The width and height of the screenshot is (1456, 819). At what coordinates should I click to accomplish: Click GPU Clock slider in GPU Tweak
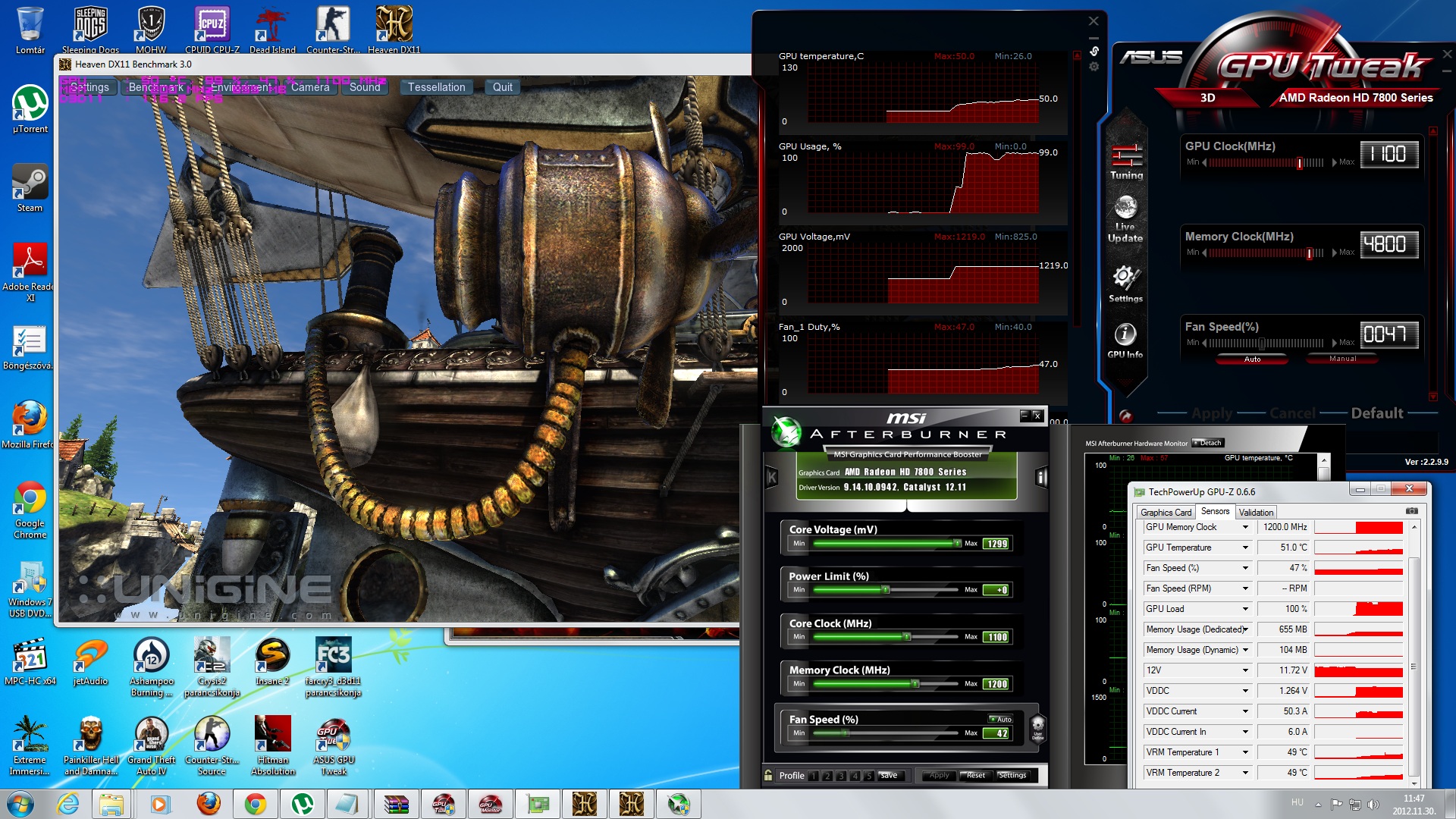coord(1266,163)
